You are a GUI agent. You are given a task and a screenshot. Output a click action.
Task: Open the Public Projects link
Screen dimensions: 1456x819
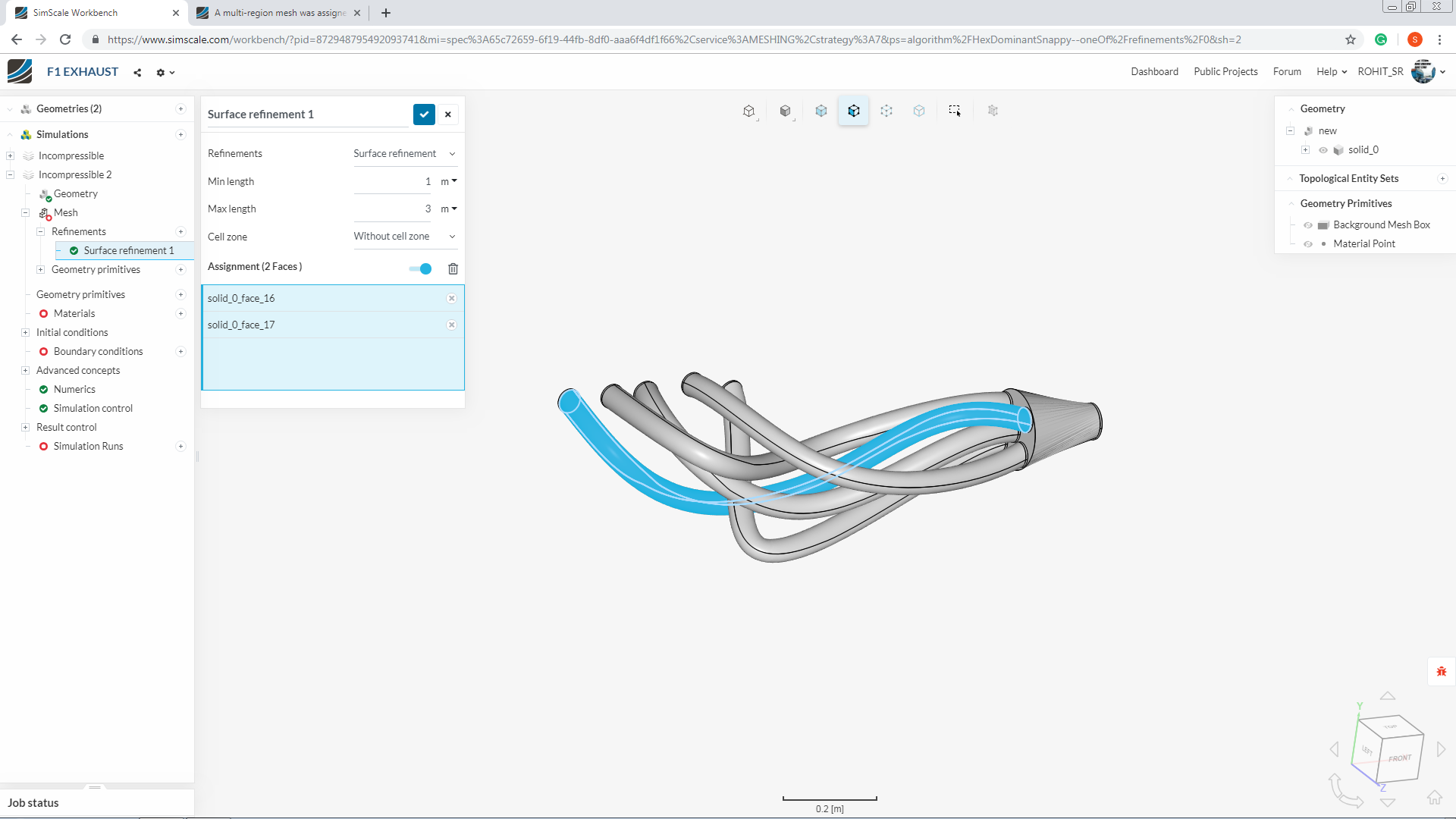click(x=1225, y=72)
